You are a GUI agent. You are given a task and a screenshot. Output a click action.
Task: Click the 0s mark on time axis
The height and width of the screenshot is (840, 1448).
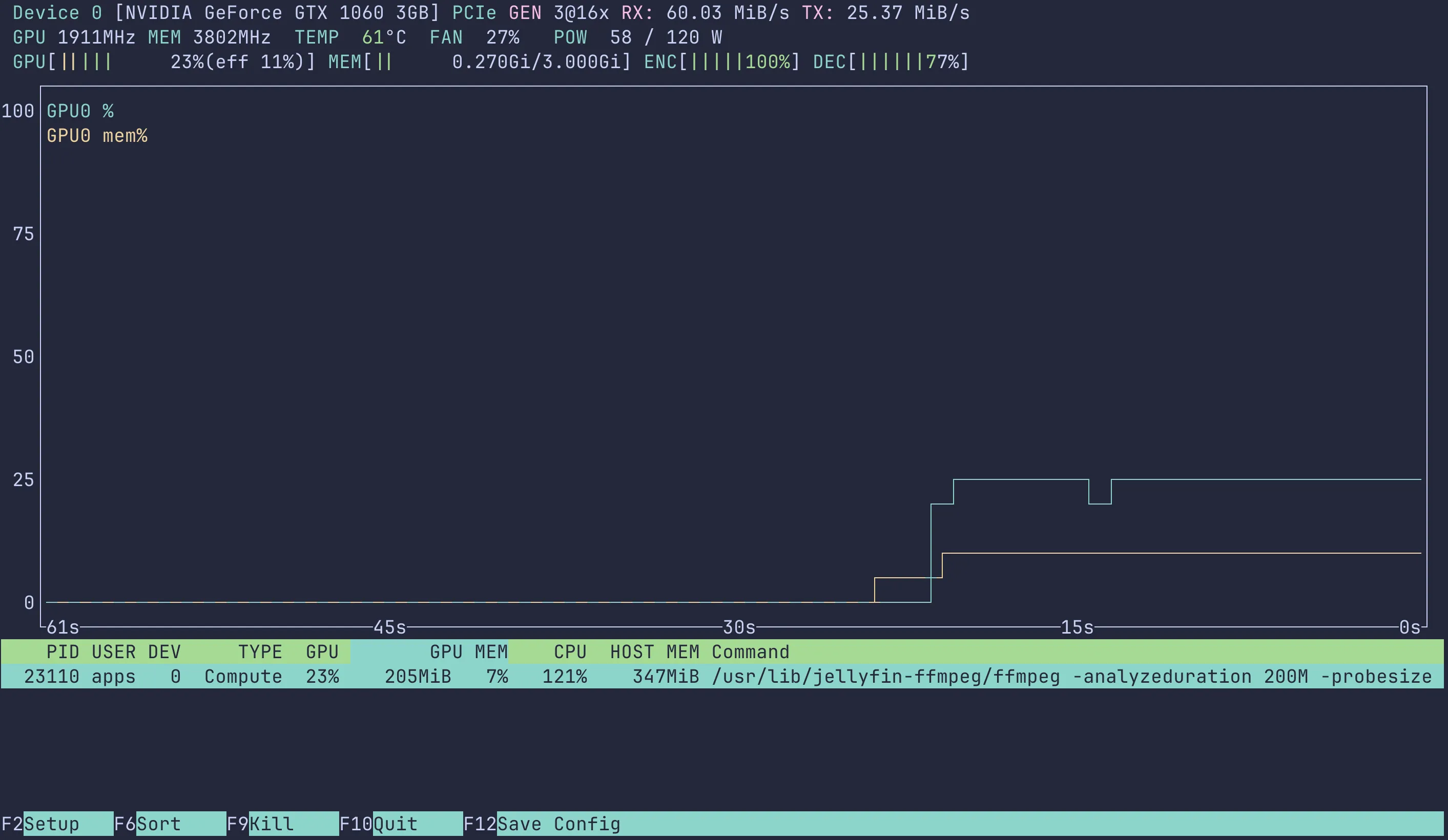(x=1410, y=627)
